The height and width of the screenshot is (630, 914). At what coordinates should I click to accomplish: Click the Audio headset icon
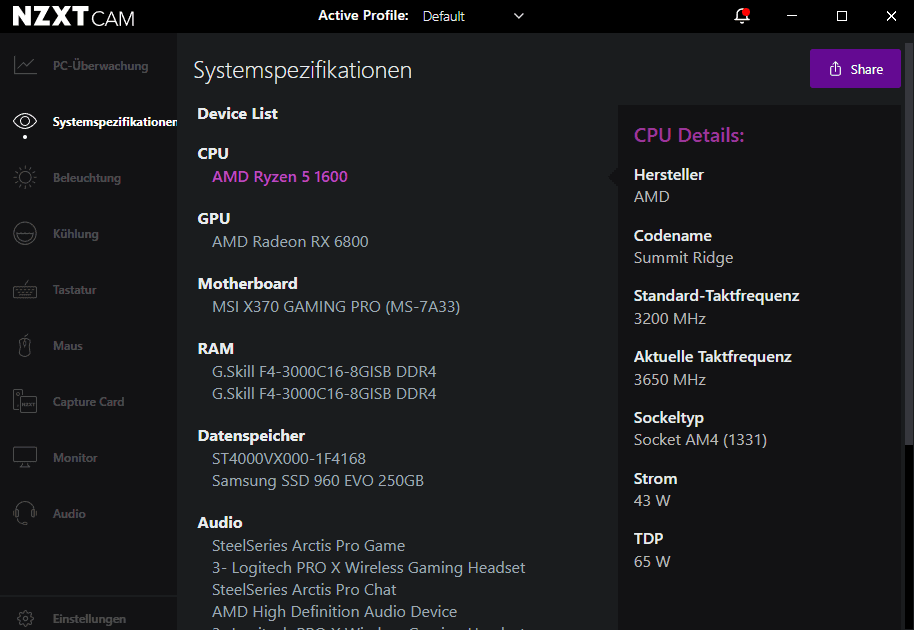click(x=25, y=513)
